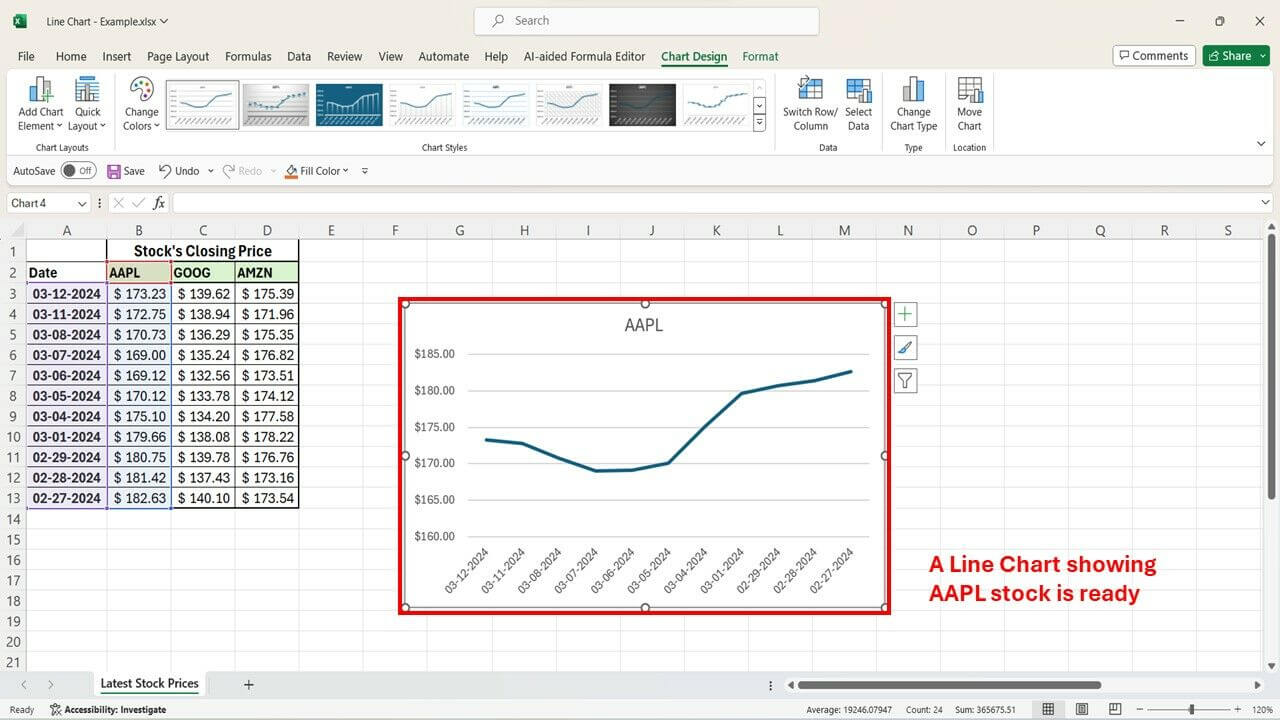Expand Chart Styles gallery More arrow
1280x720 pixels.
pyautogui.click(x=759, y=122)
